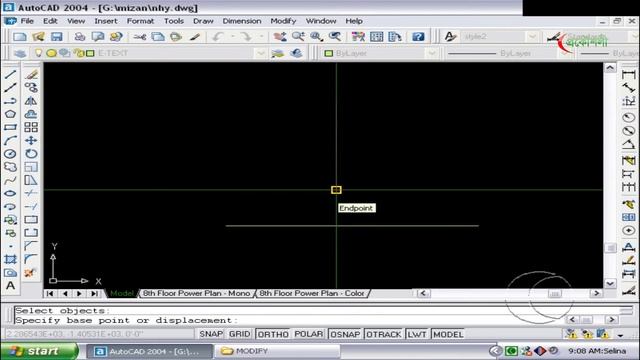Select the Mirror modify tool
Screen dimensions: 640x360
(31, 101)
